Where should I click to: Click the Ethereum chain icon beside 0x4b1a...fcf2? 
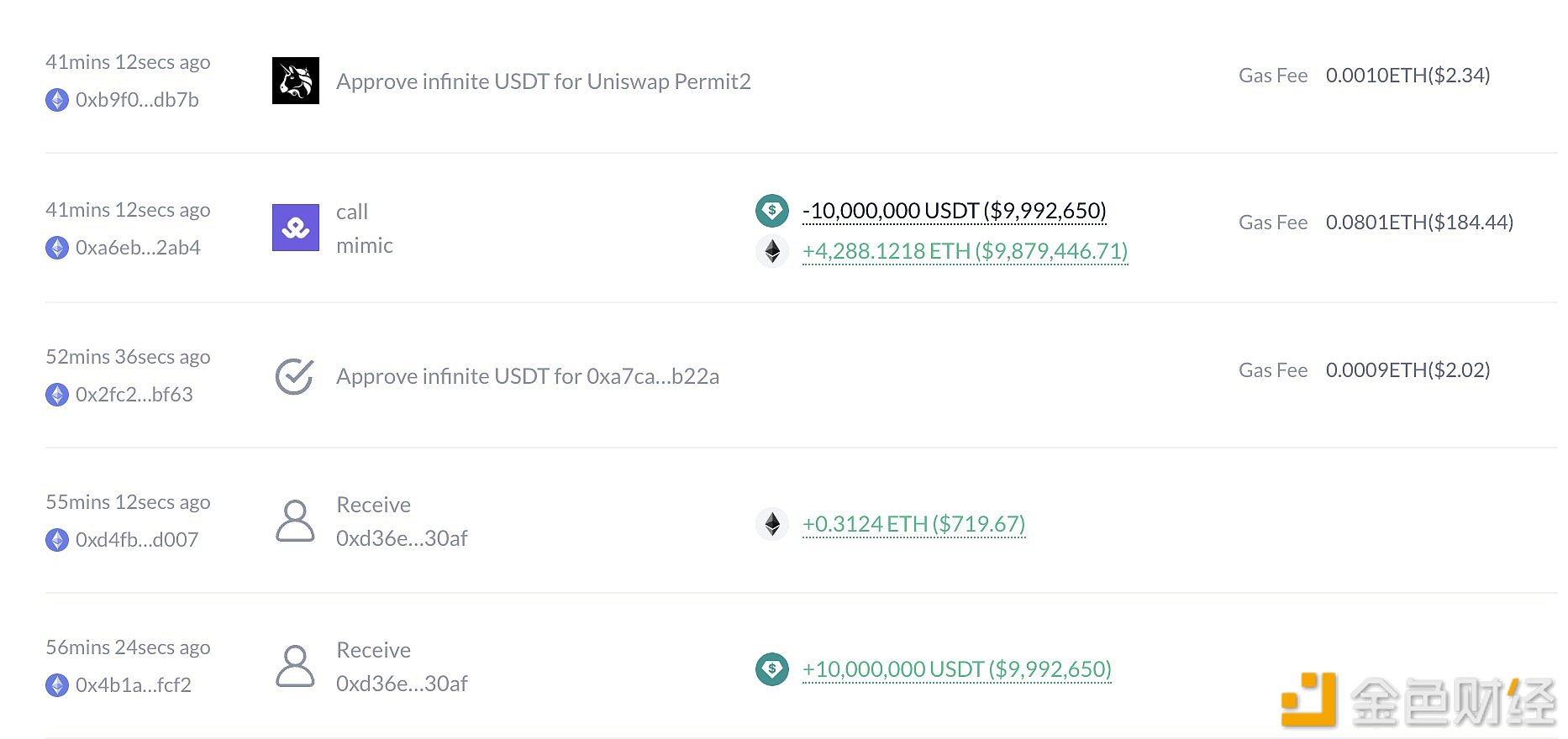[x=57, y=685]
